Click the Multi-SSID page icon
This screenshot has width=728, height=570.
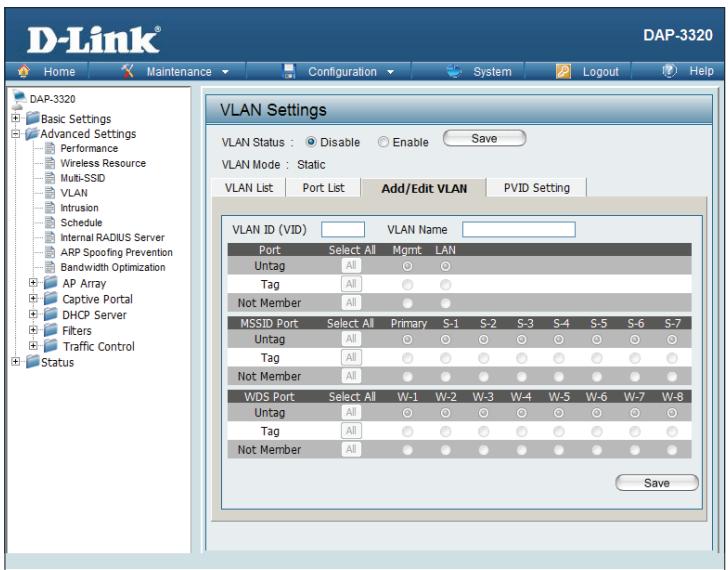pyautogui.click(x=50, y=178)
